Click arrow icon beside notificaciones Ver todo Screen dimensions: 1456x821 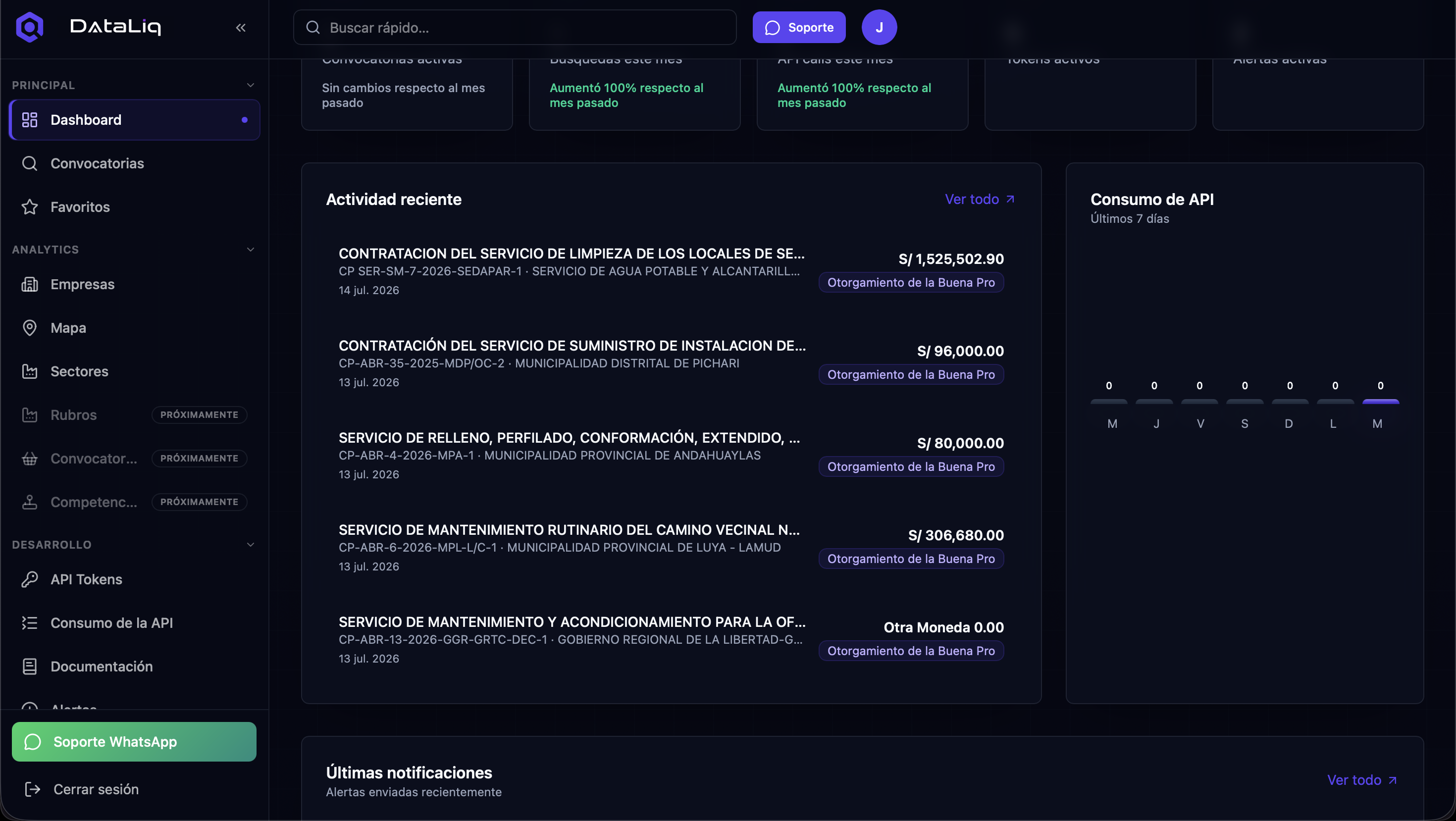point(1392,780)
